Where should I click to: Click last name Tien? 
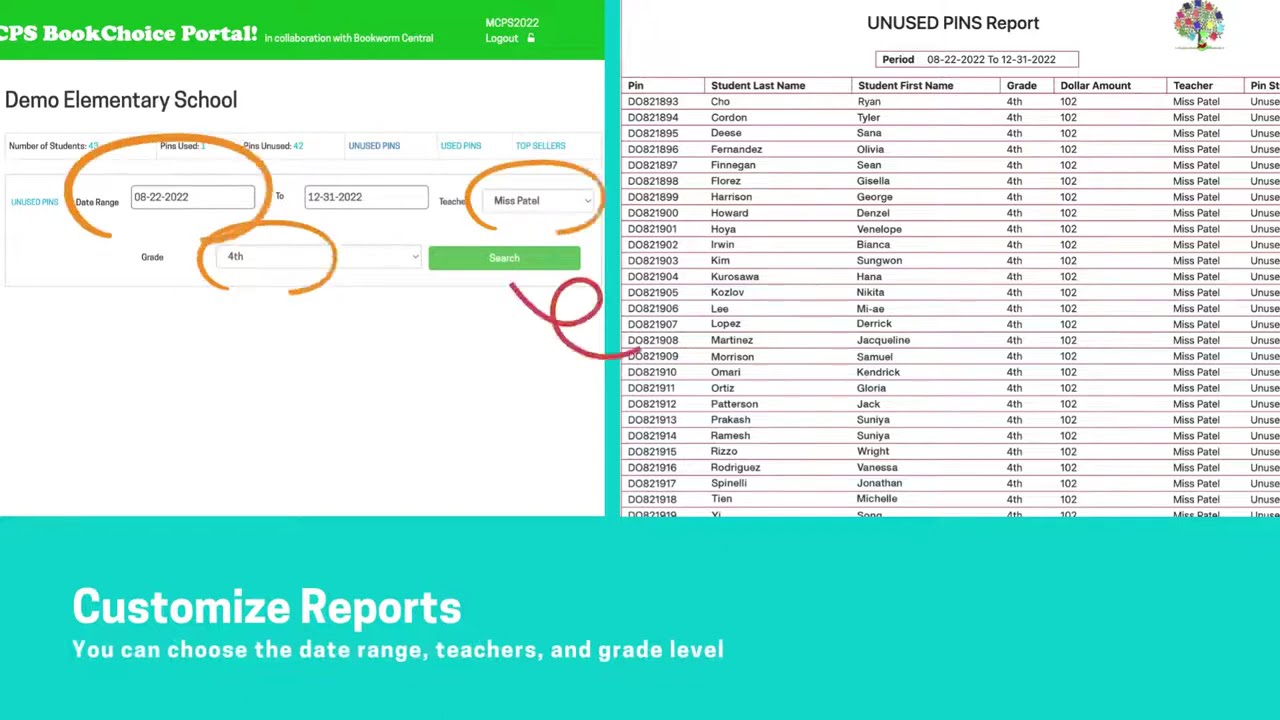click(721, 499)
